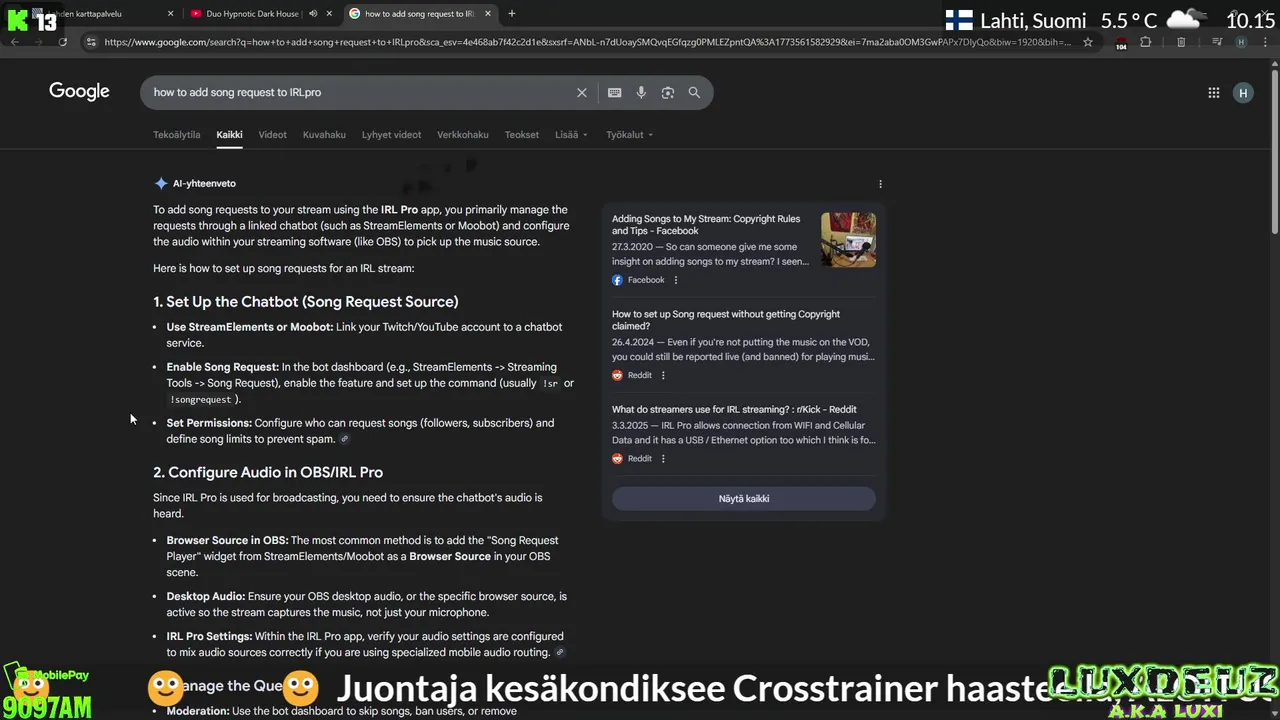Open source link icon after IRL Pro Settings

click(x=560, y=652)
